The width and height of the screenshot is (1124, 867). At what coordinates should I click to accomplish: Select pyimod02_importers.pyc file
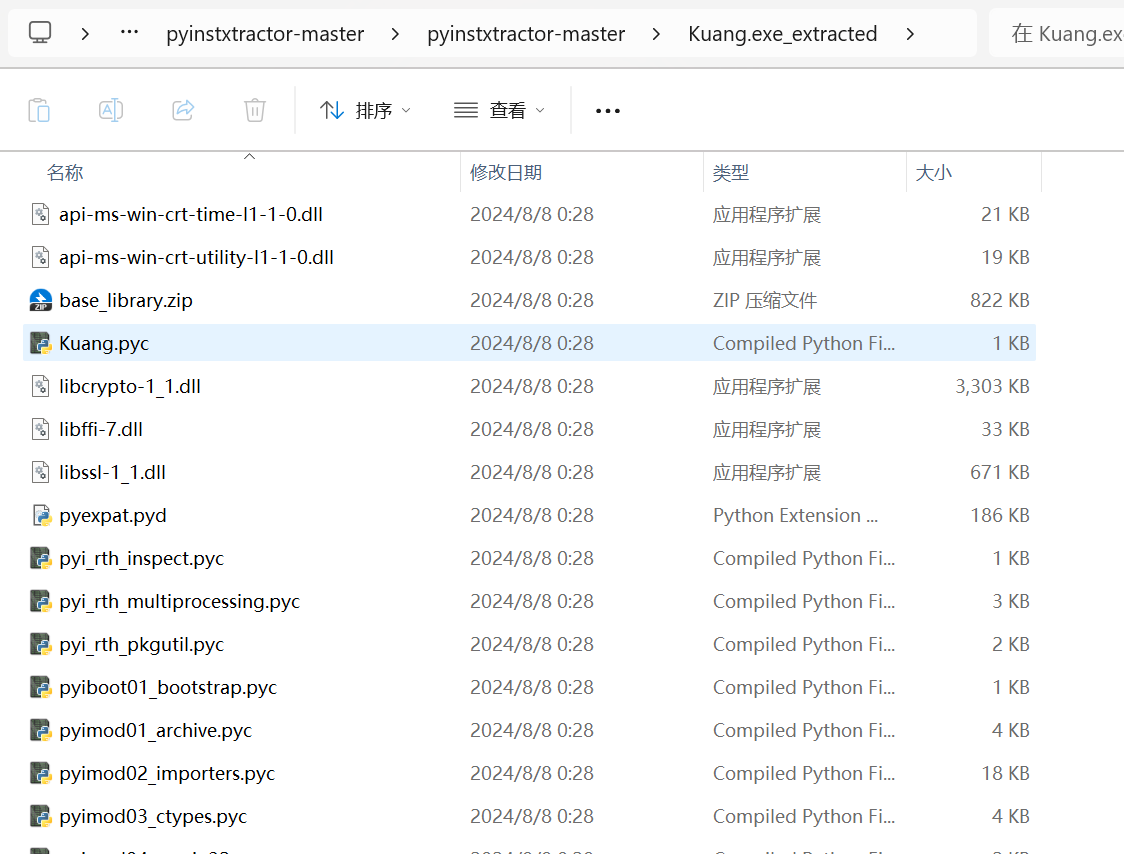click(167, 773)
